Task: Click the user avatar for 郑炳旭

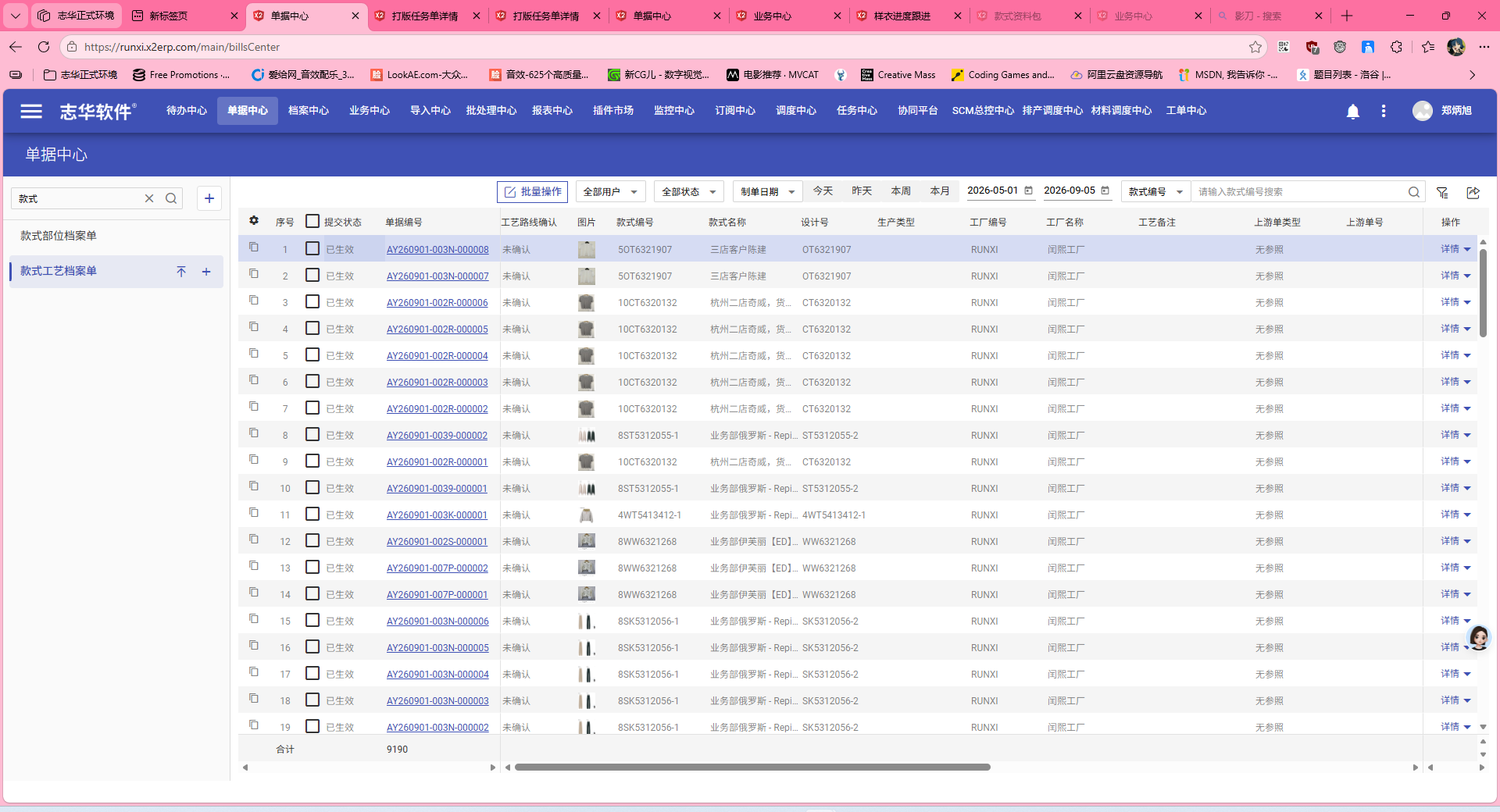Action: coord(1423,111)
